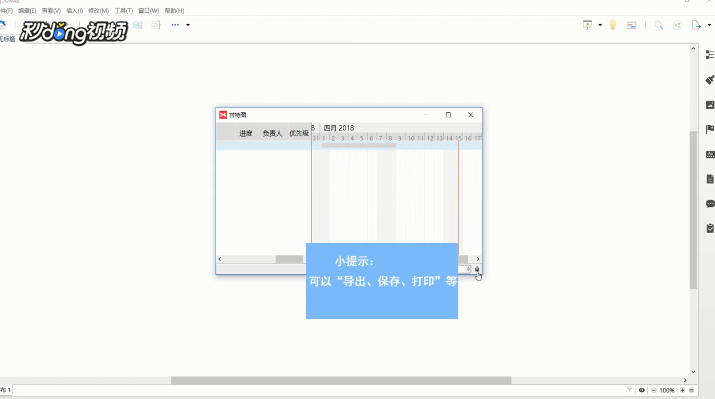Image resolution: width=715 pixels, height=399 pixels.
Task: Click the main canvas vertical scrollbar down arrow
Action: point(694,372)
